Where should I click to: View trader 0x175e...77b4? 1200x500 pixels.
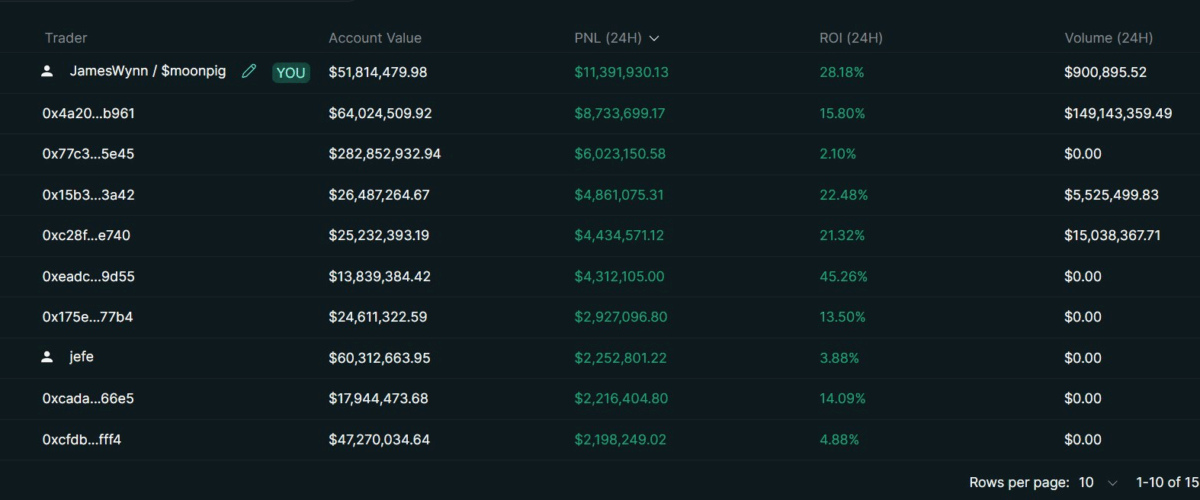(87, 317)
